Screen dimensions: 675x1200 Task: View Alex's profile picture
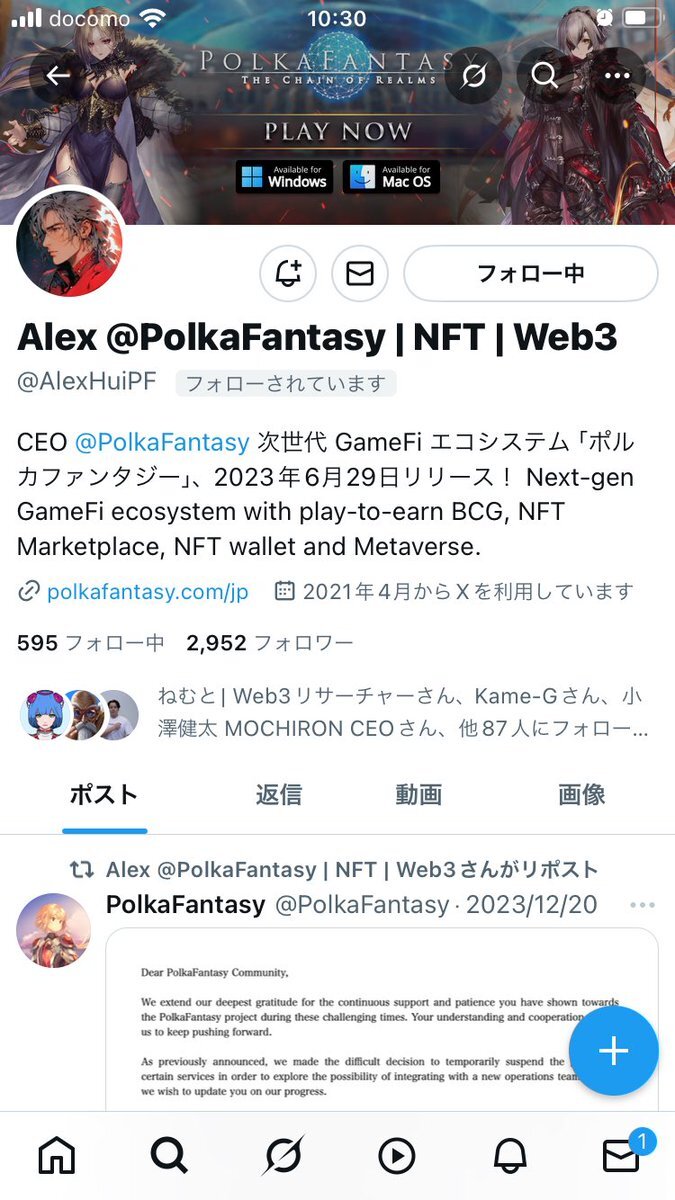click(70, 242)
